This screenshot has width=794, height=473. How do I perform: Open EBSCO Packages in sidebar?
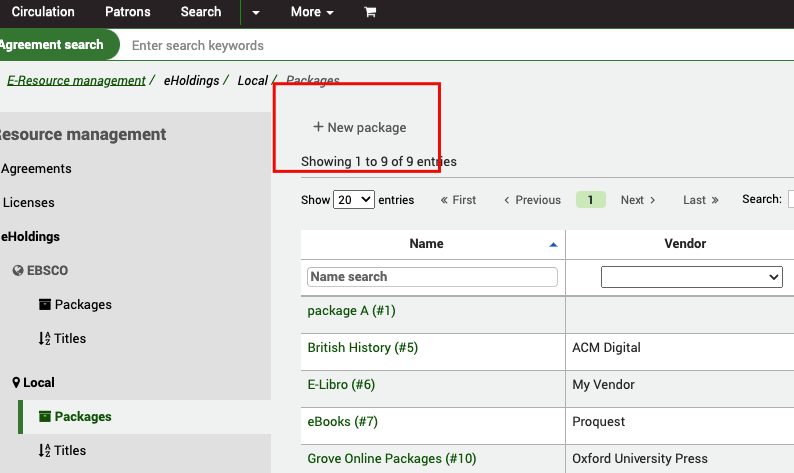(x=82, y=304)
